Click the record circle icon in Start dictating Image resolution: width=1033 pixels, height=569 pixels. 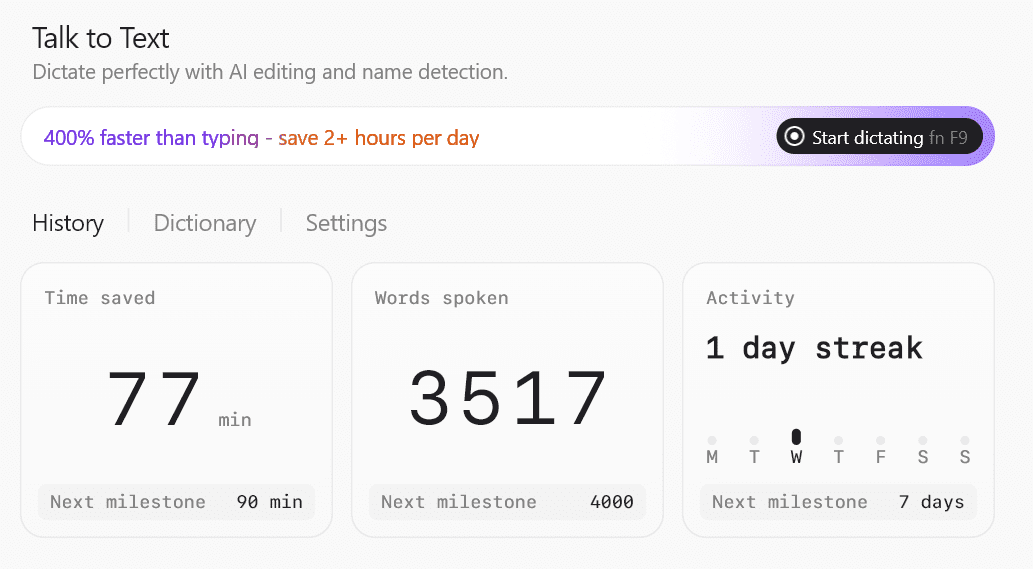pyautogui.click(x=795, y=137)
